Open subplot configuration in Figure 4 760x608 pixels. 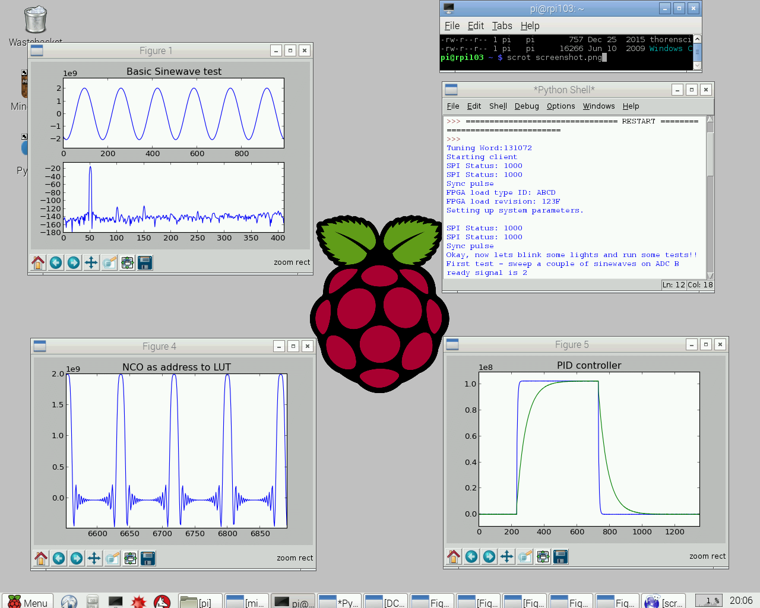point(130,558)
